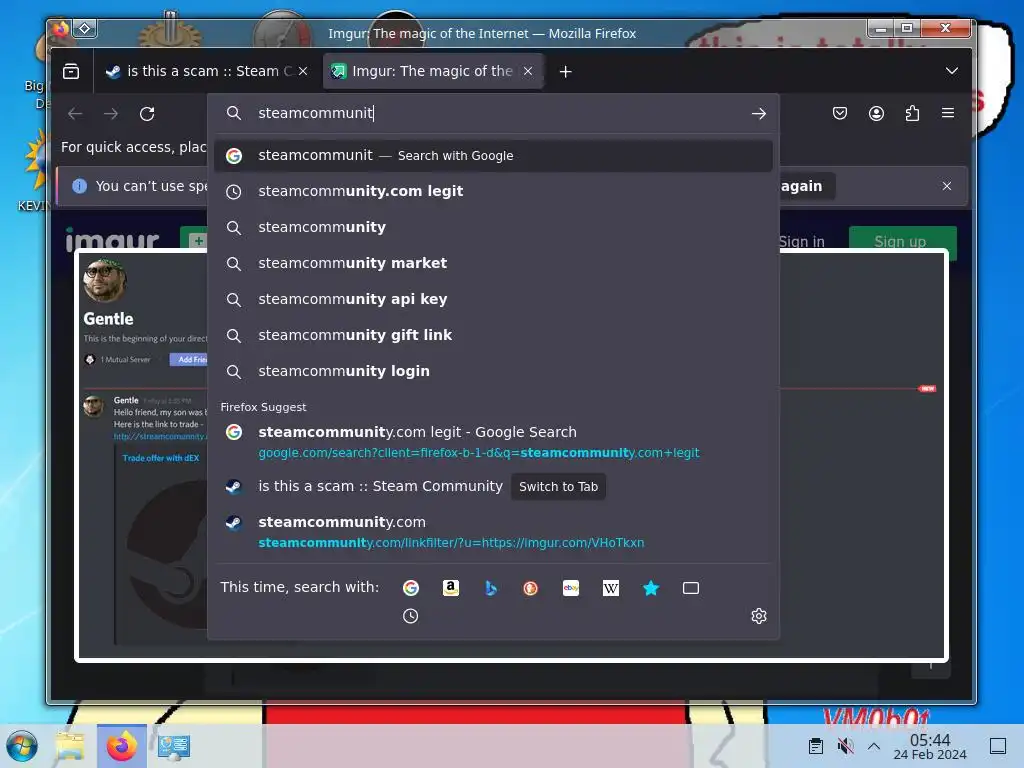Click 'Switch to Tab' button
Viewport: 1024px width, 768px height.
coord(558,487)
